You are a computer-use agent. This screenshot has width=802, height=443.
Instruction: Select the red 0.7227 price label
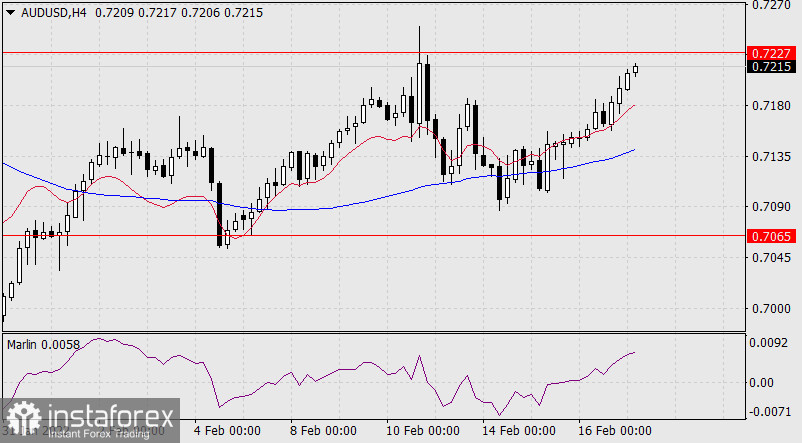click(x=770, y=52)
